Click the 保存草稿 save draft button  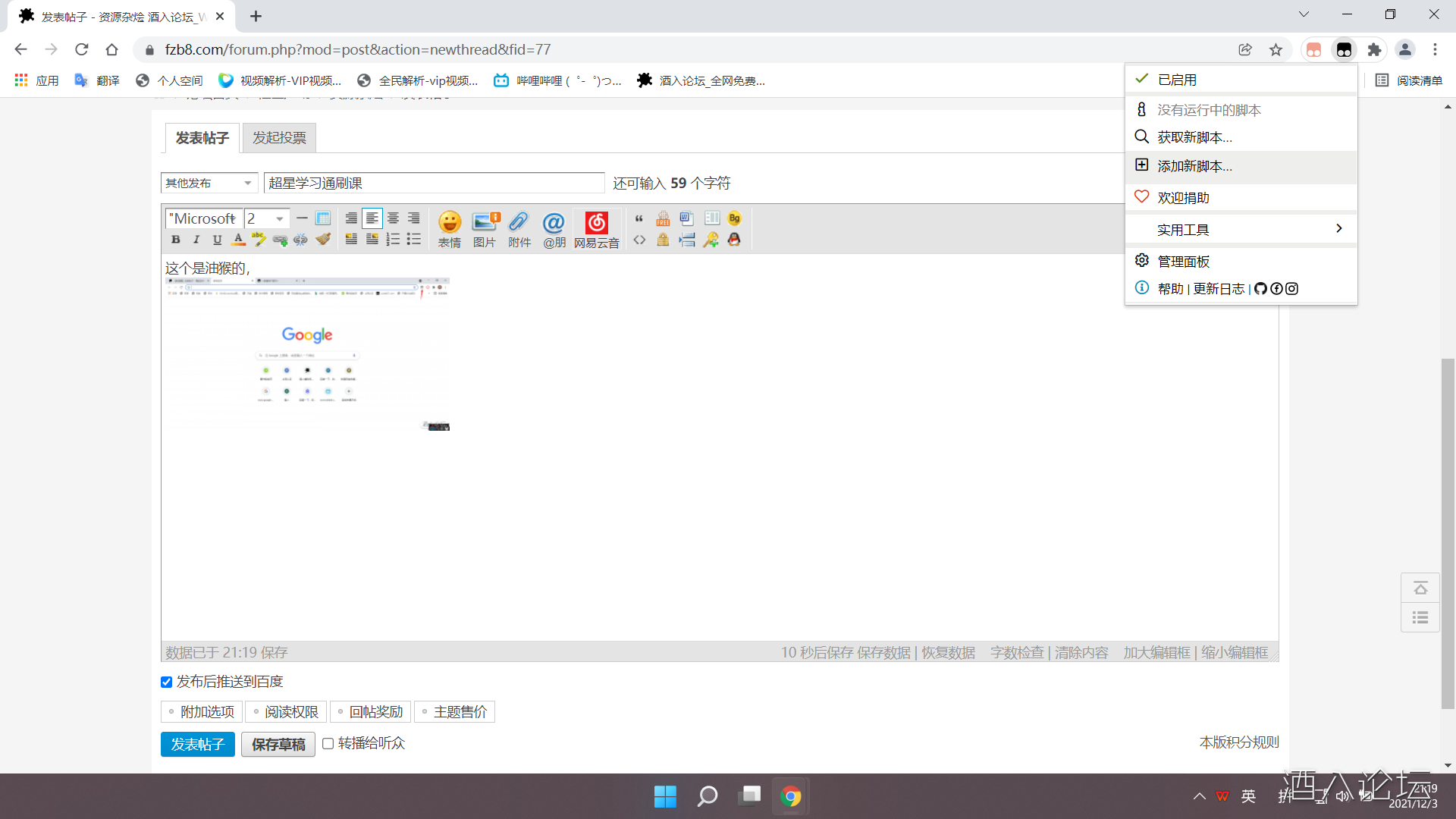click(x=278, y=745)
